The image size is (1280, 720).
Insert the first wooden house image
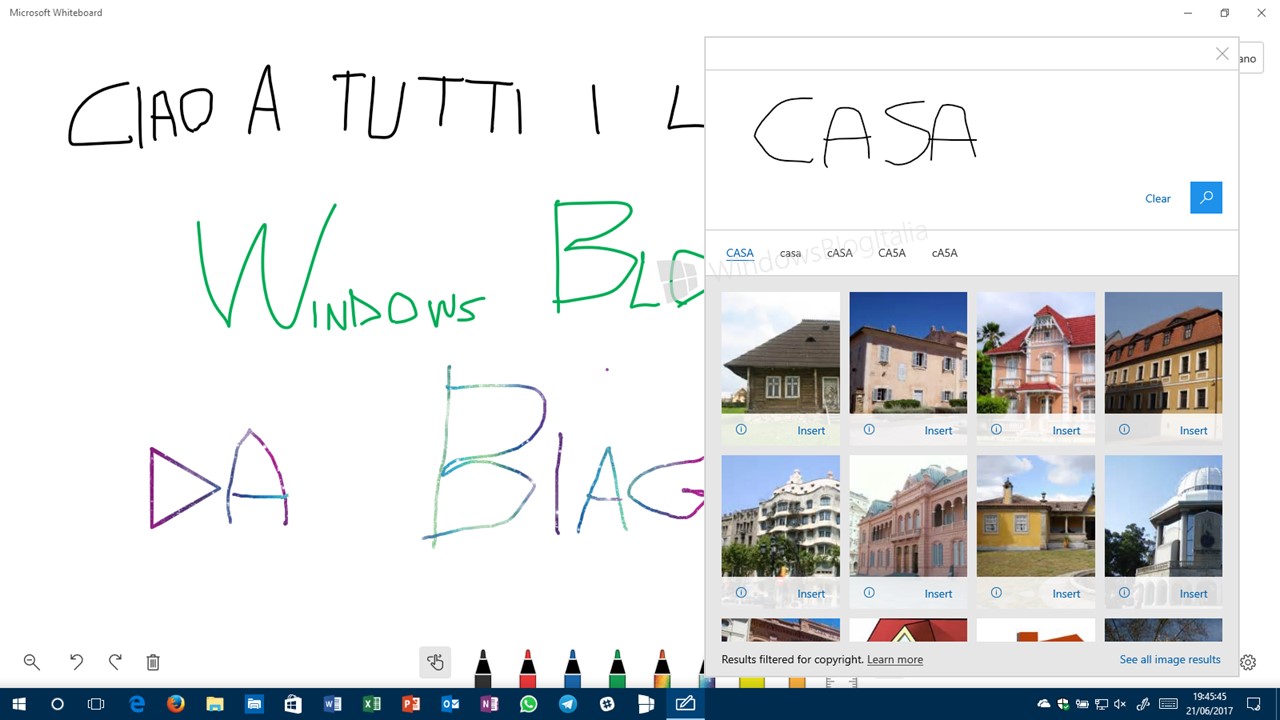tap(811, 431)
